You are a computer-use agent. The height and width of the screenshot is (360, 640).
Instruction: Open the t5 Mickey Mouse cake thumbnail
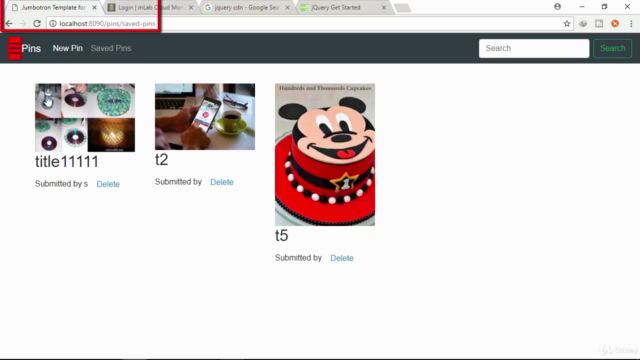point(325,155)
